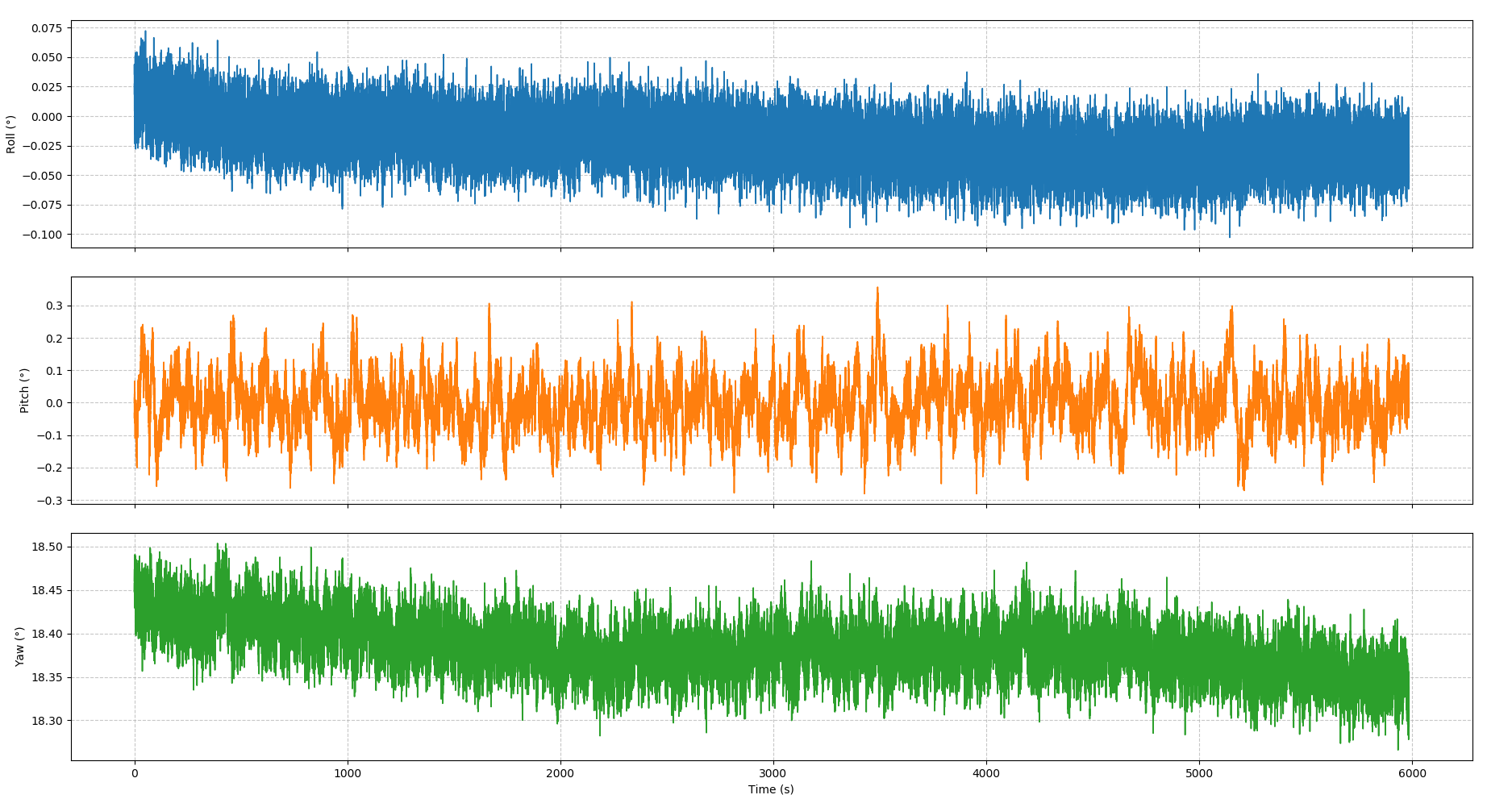Click the 0.075 tick label on Roll axis
The height and width of the screenshot is (799, 1512).
(47, 28)
